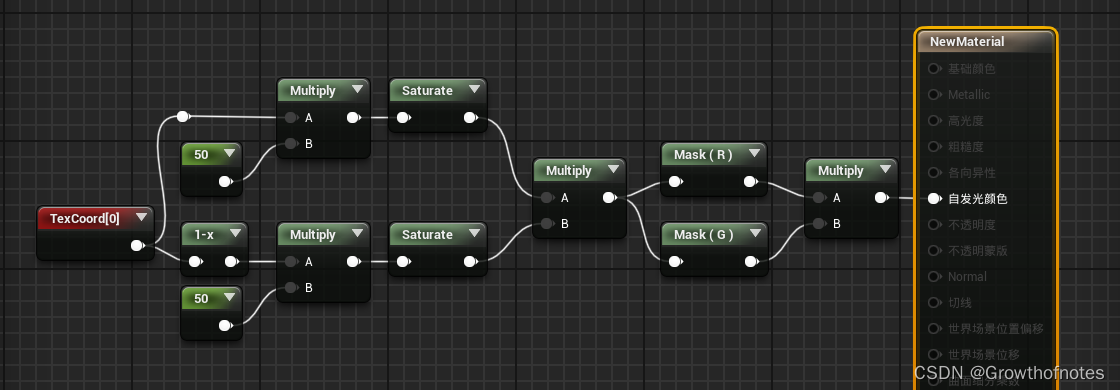This screenshot has width=1120, height=390.
Task: Click the upper Saturate node's output pin
Action: click(471, 118)
